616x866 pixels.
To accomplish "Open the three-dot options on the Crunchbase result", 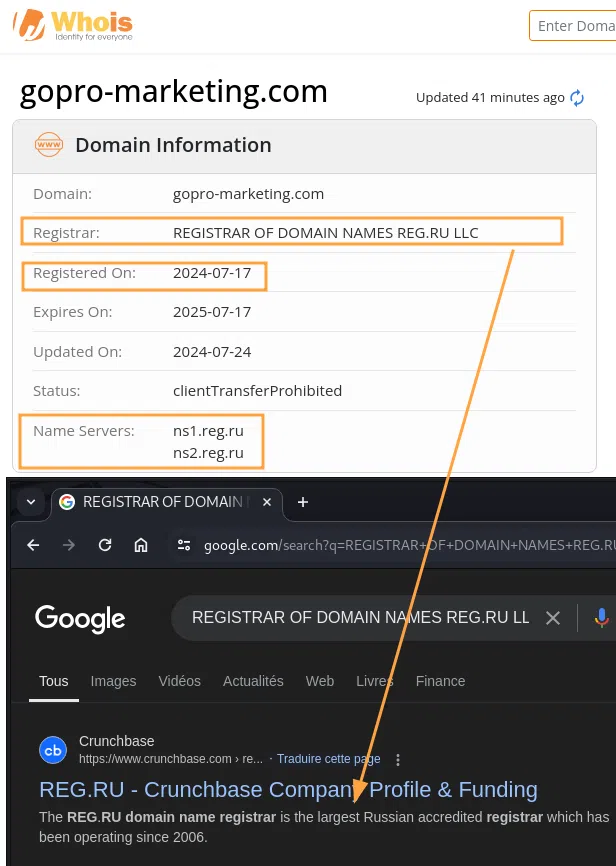I will coord(398,759).
